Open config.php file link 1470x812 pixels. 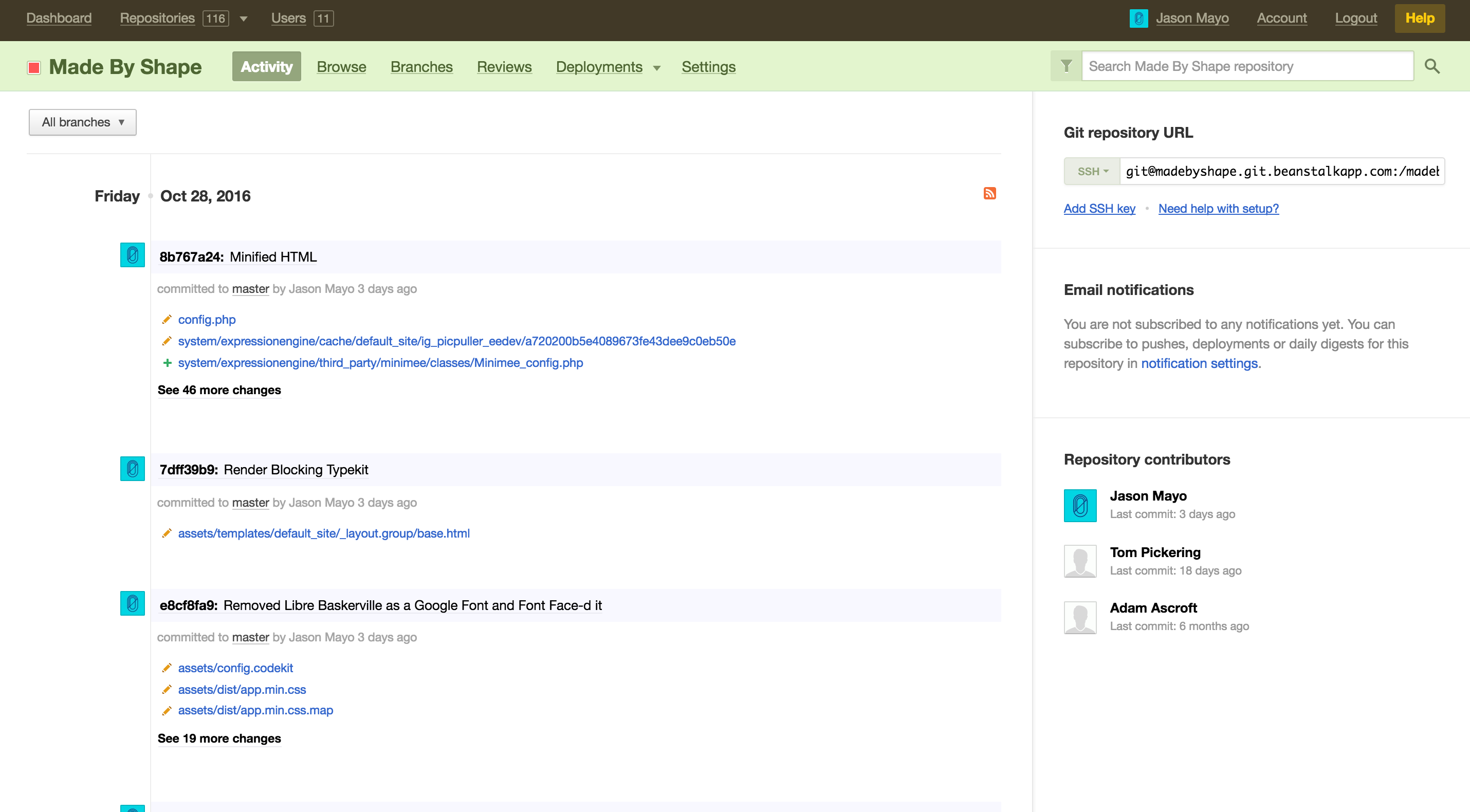tap(207, 320)
